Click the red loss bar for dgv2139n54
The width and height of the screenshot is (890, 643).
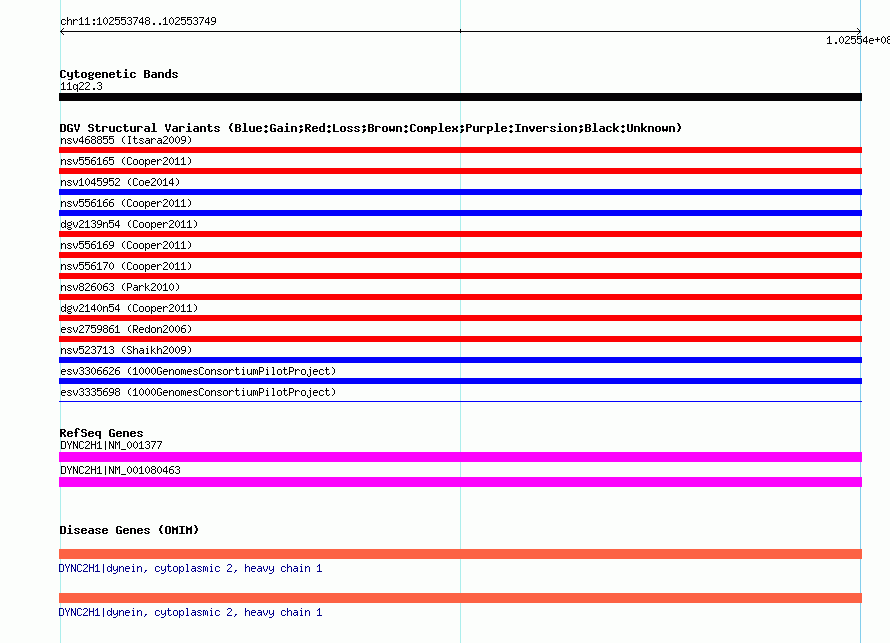460,234
